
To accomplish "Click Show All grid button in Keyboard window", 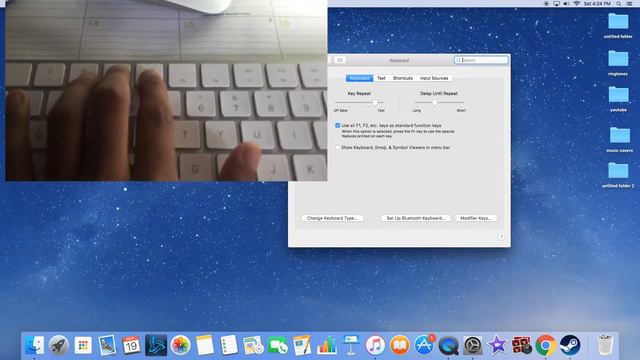I will (340, 60).
